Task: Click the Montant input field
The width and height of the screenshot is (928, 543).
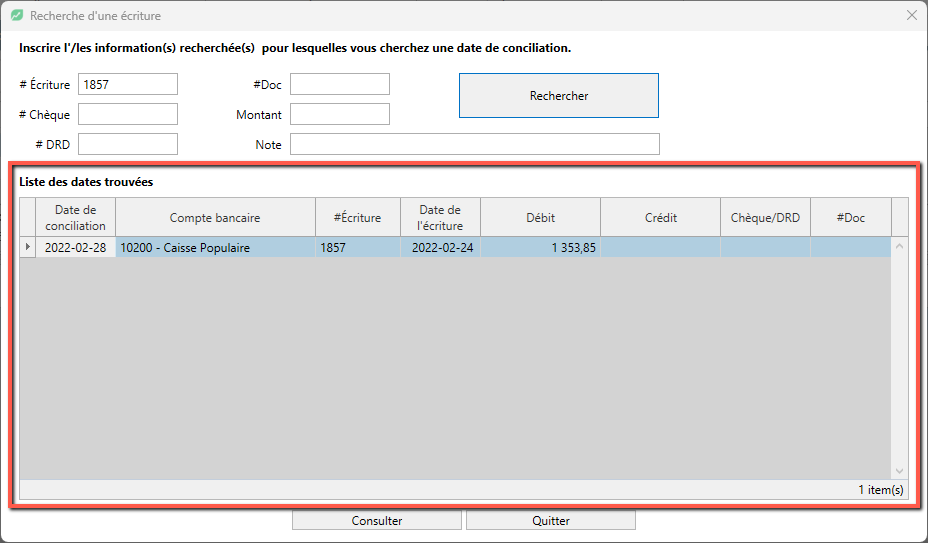Action: [340, 114]
